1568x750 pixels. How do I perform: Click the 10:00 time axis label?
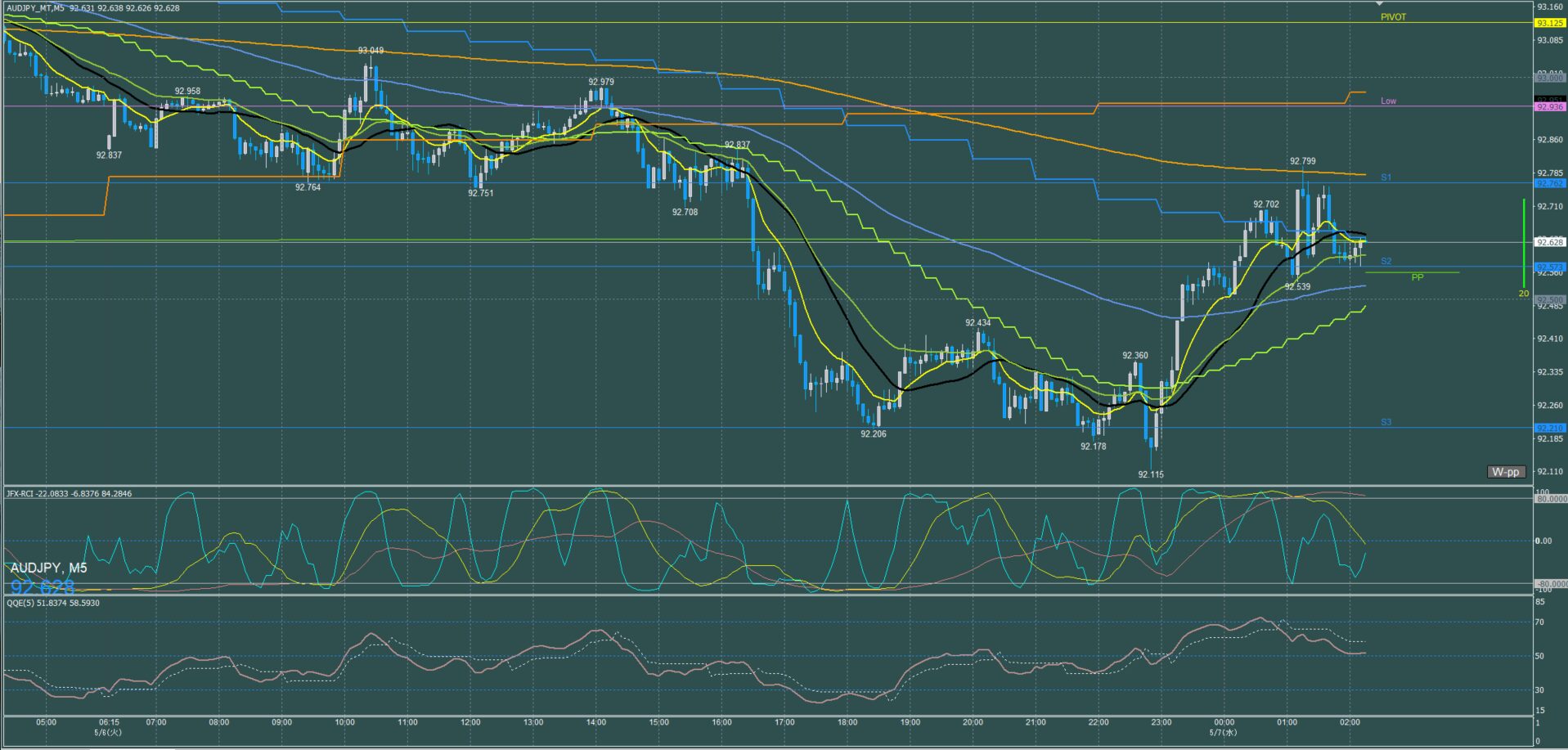[x=344, y=722]
